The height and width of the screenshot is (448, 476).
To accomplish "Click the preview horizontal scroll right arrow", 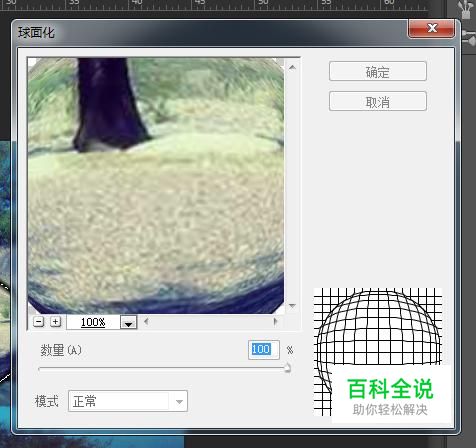I will (275, 322).
